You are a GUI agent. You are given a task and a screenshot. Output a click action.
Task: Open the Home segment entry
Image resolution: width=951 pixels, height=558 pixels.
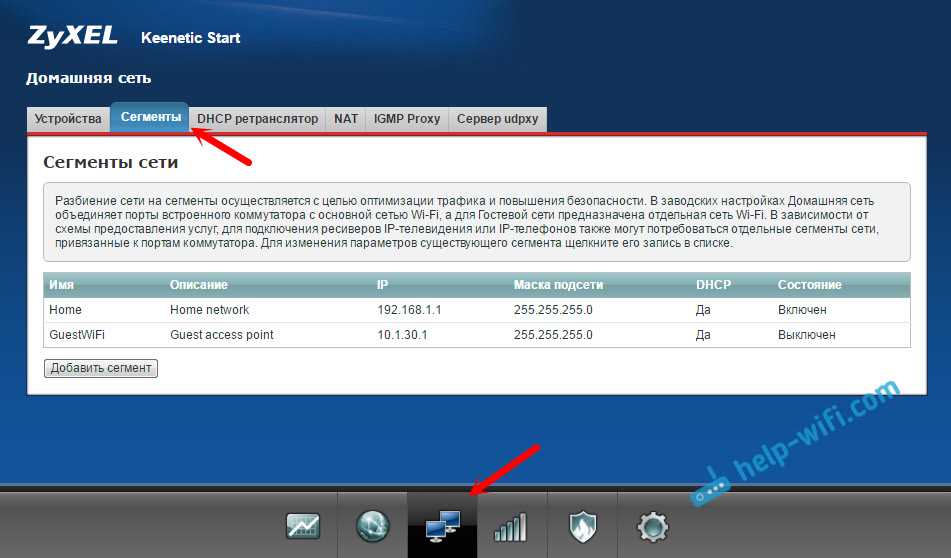coord(477,310)
